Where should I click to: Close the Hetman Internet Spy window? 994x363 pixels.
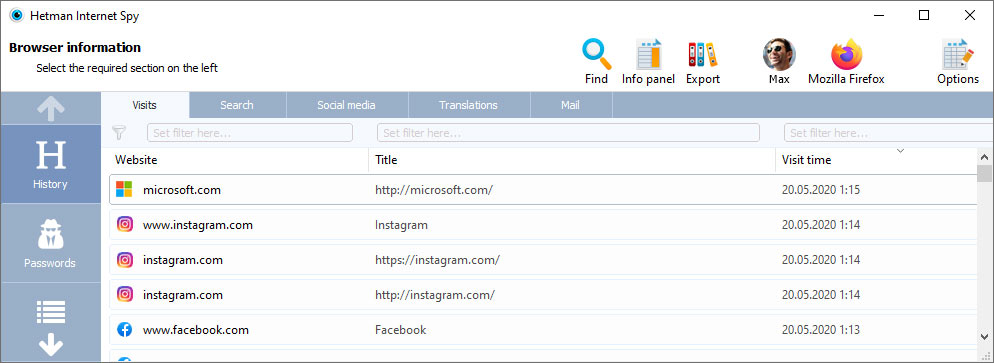click(x=970, y=15)
